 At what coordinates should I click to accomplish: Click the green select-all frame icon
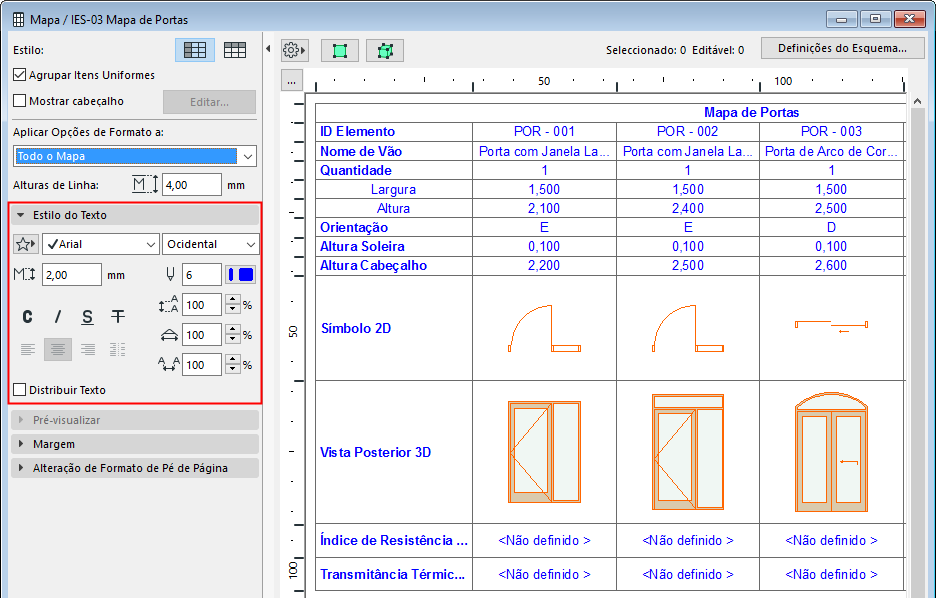click(x=340, y=50)
